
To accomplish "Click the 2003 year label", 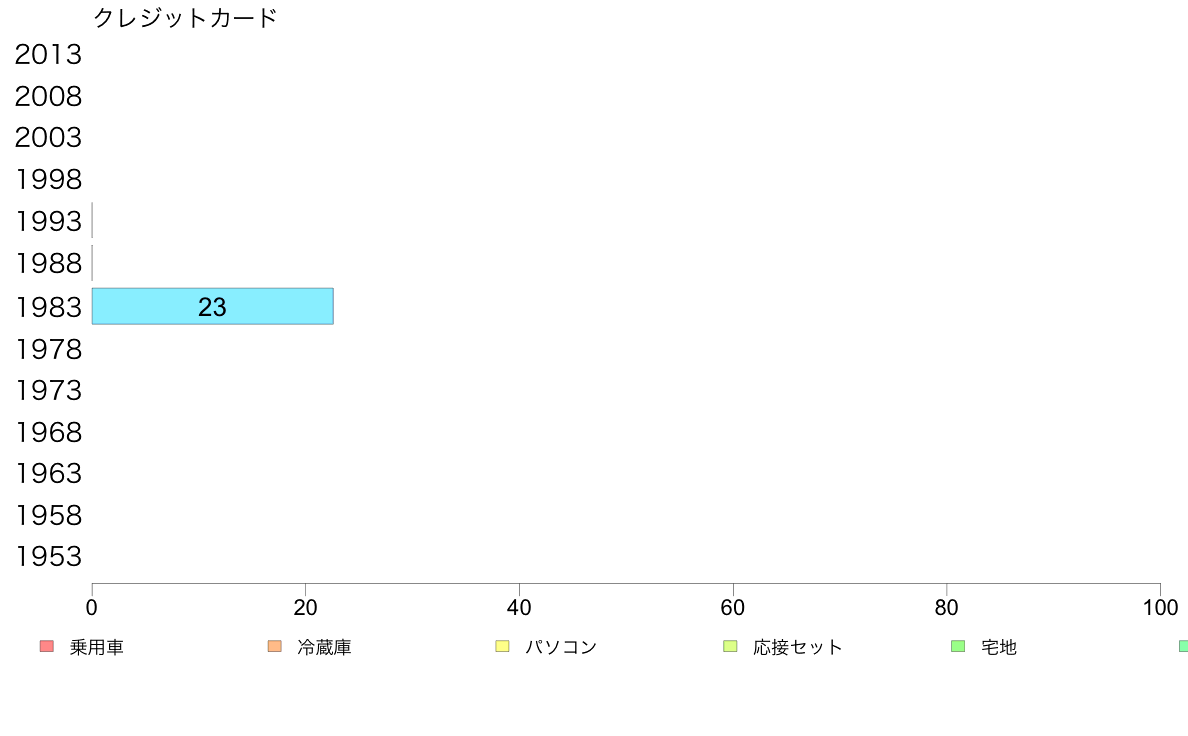I will [x=48, y=137].
